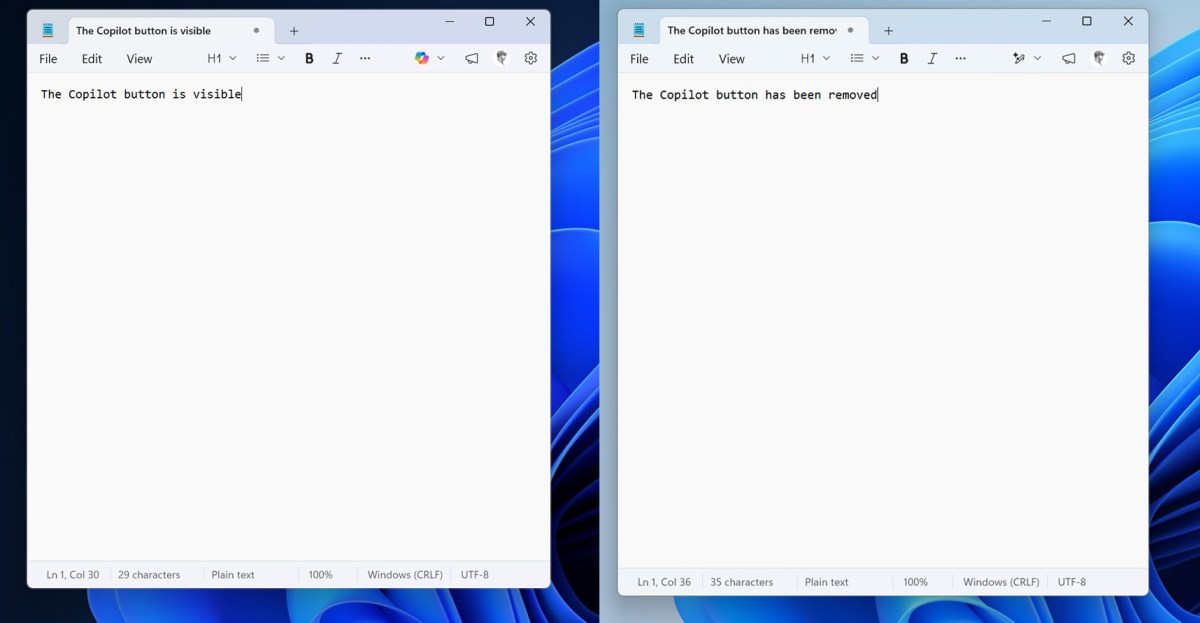Toggle bold formatting in the left window

(309, 58)
